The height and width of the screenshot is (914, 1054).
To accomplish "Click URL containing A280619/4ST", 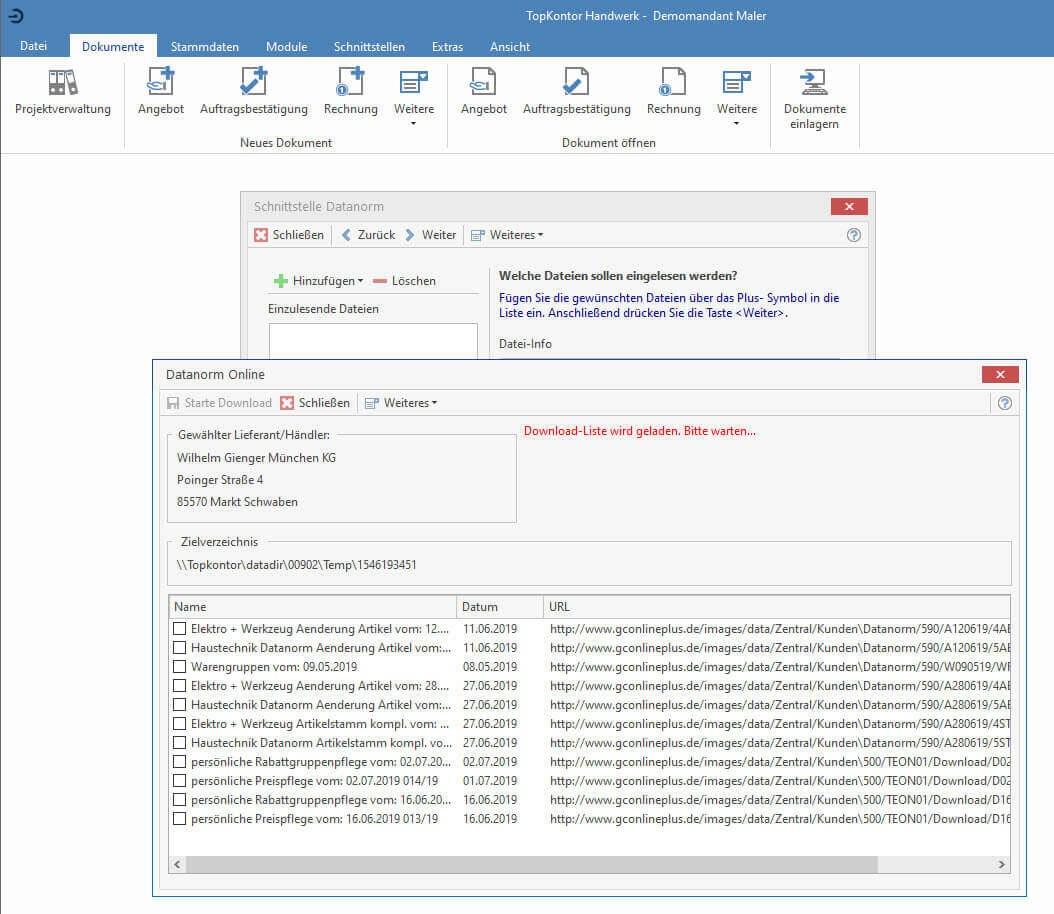I will [x=780, y=723].
